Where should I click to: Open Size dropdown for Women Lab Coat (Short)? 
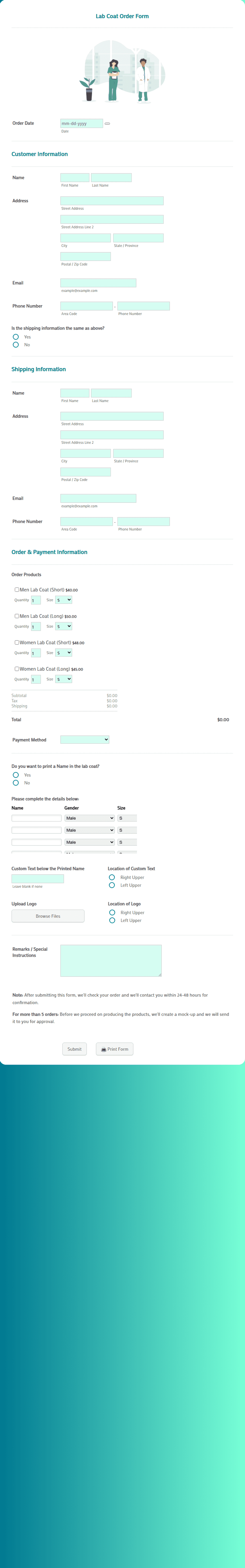(64, 653)
